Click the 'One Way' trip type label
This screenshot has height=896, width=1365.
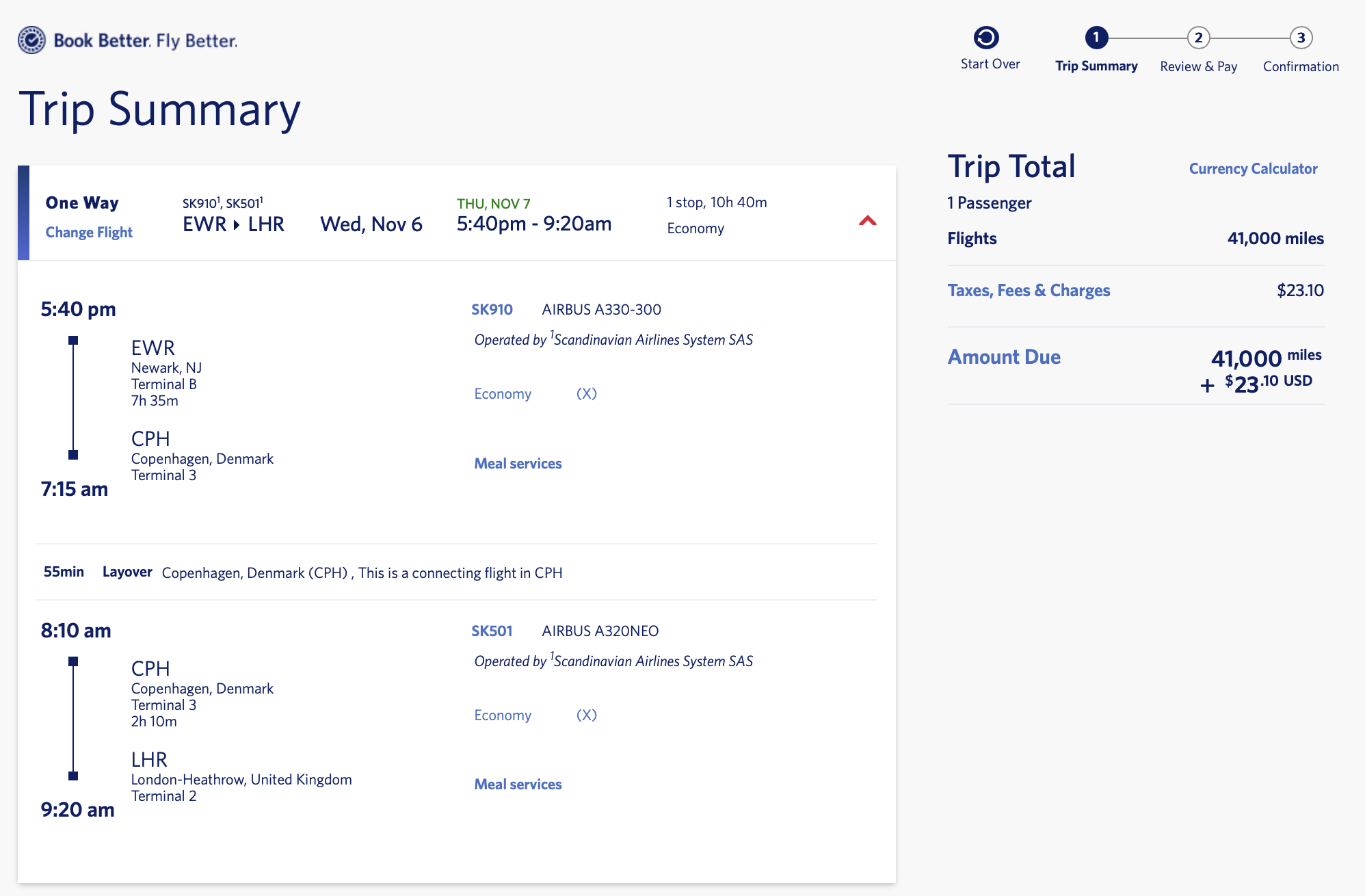click(x=82, y=203)
